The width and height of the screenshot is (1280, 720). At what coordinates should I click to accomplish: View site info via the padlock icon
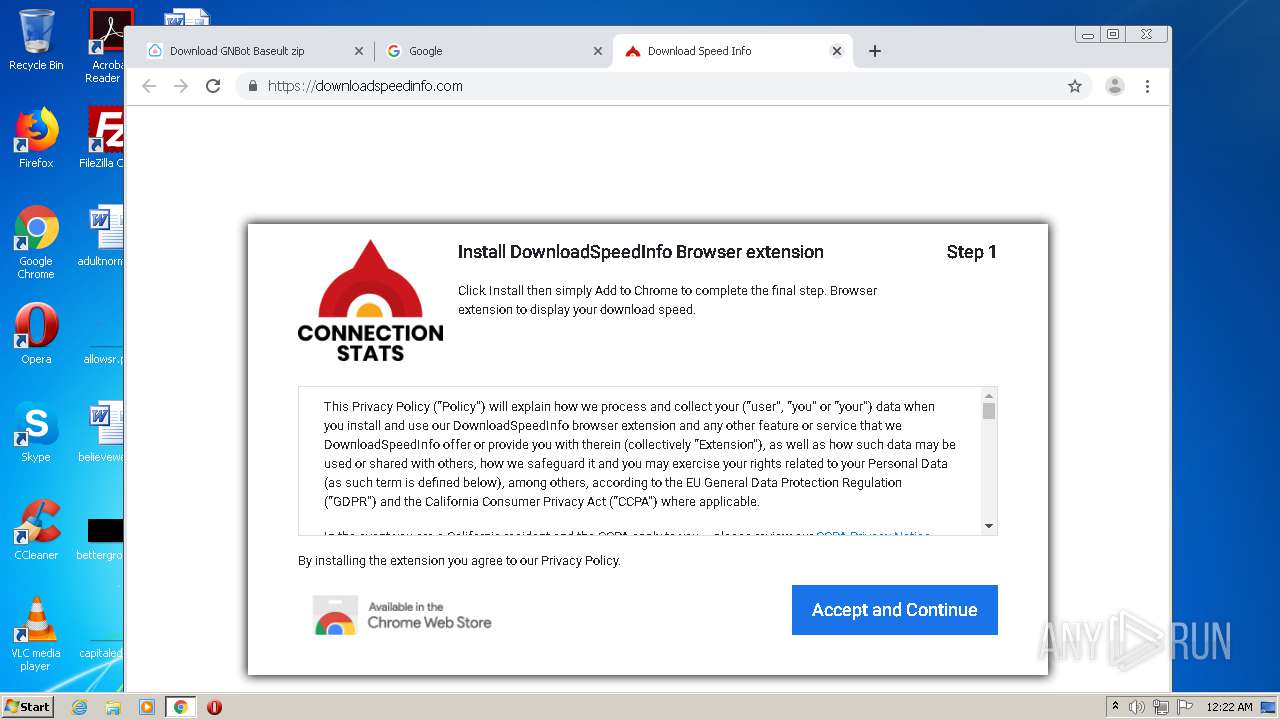pyautogui.click(x=253, y=86)
